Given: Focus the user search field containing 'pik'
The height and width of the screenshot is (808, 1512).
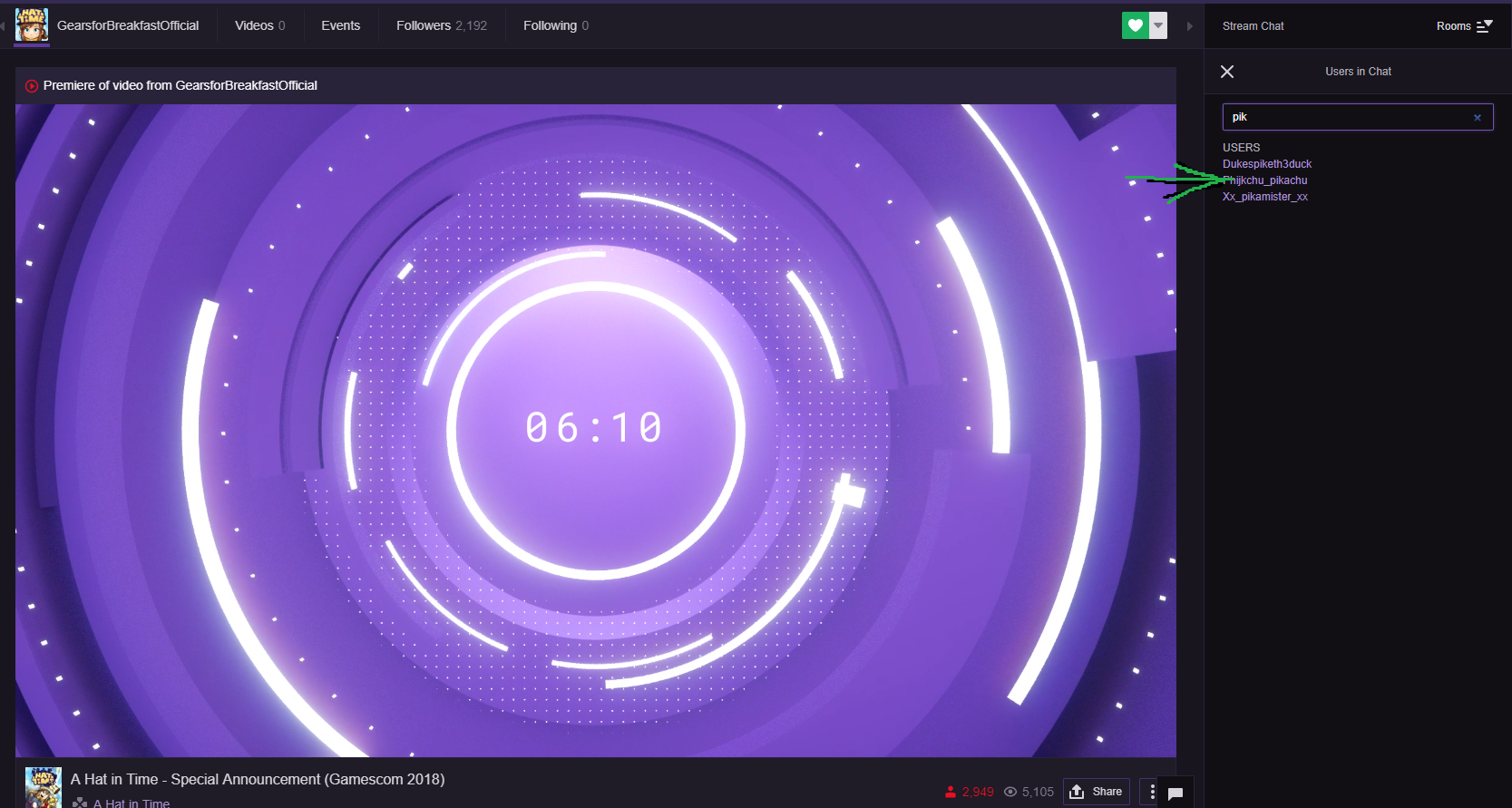Looking at the screenshot, I should click(1357, 117).
